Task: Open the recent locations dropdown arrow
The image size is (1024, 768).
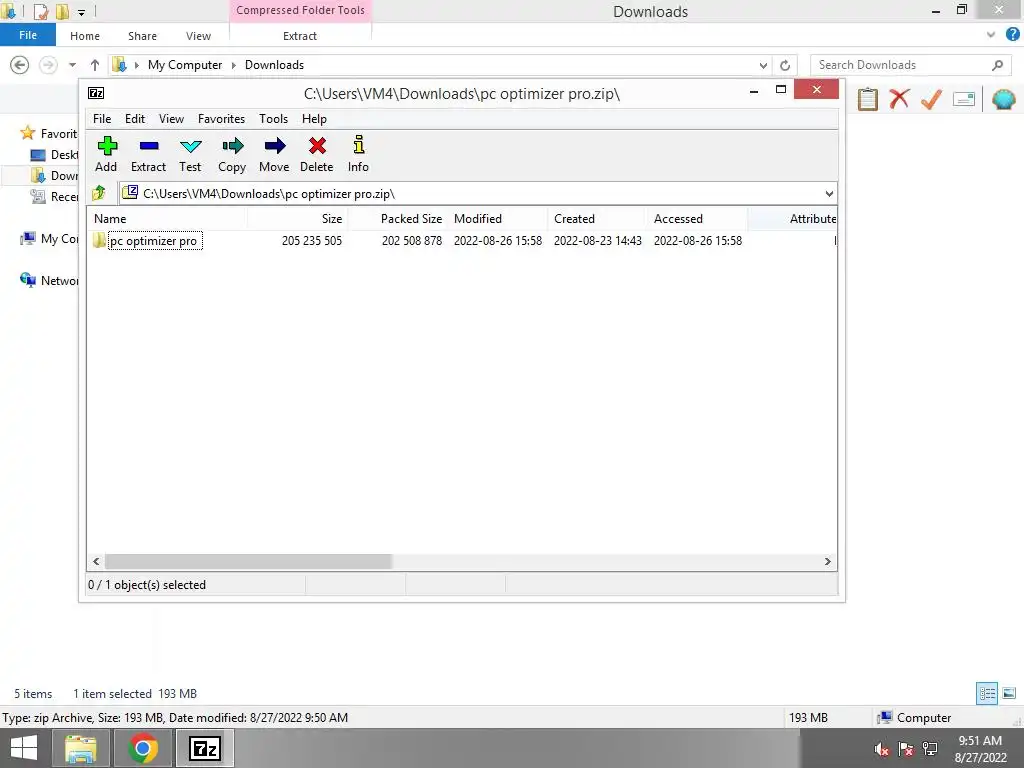Action: click(x=72, y=65)
